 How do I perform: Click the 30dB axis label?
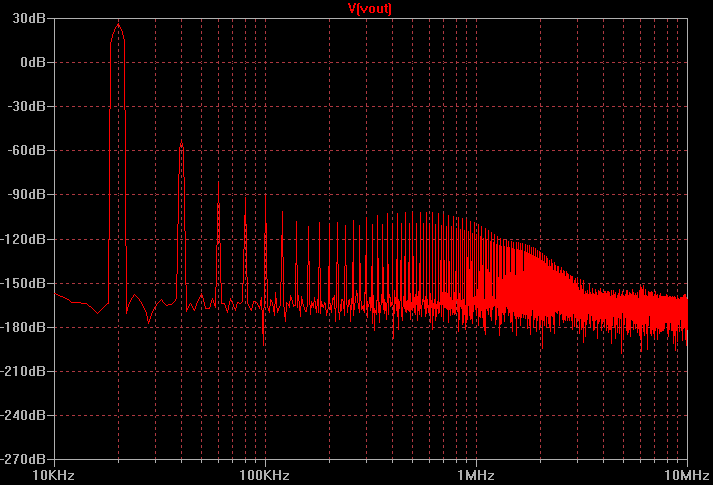point(29,19)
